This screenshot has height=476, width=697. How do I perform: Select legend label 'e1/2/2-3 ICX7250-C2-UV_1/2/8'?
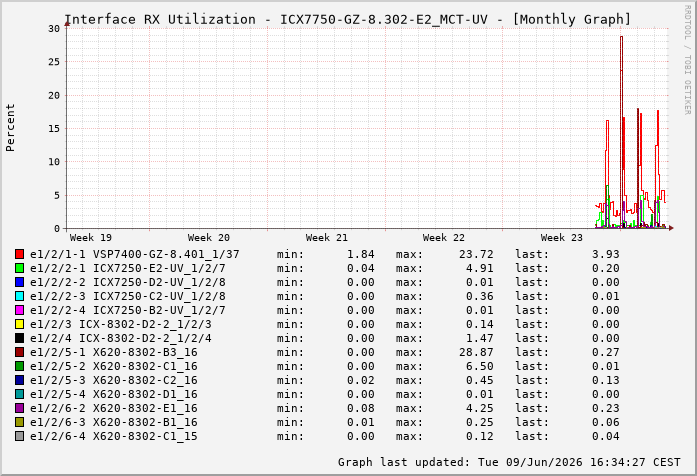coord(128,296)
